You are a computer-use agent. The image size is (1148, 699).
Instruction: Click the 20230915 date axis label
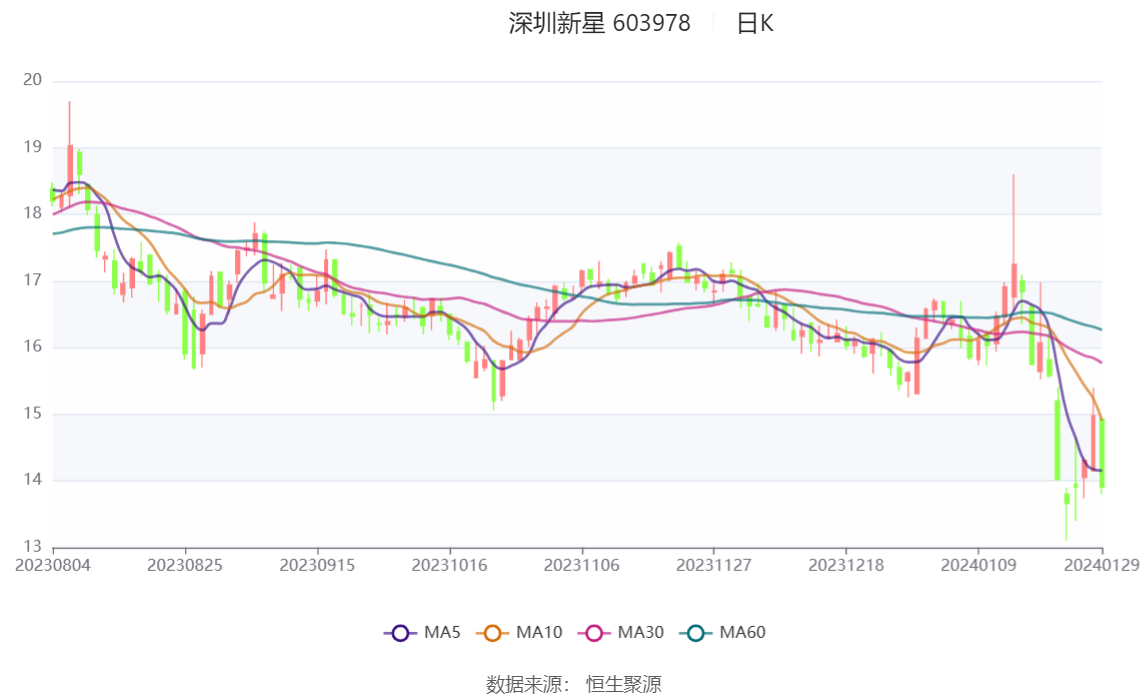[317, 566]
